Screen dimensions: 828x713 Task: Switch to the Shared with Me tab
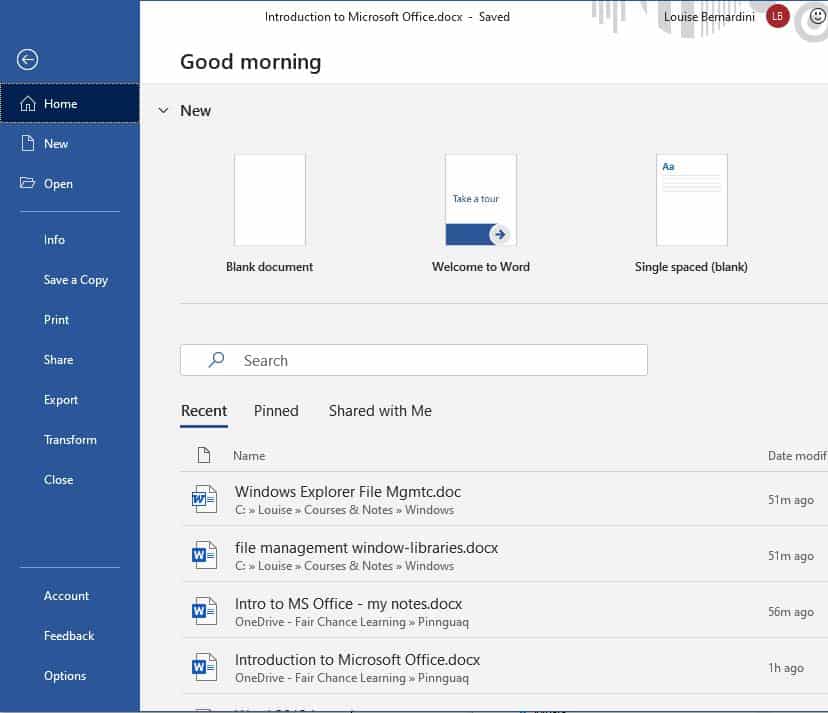pyautogui.click(x=380, y=411)
